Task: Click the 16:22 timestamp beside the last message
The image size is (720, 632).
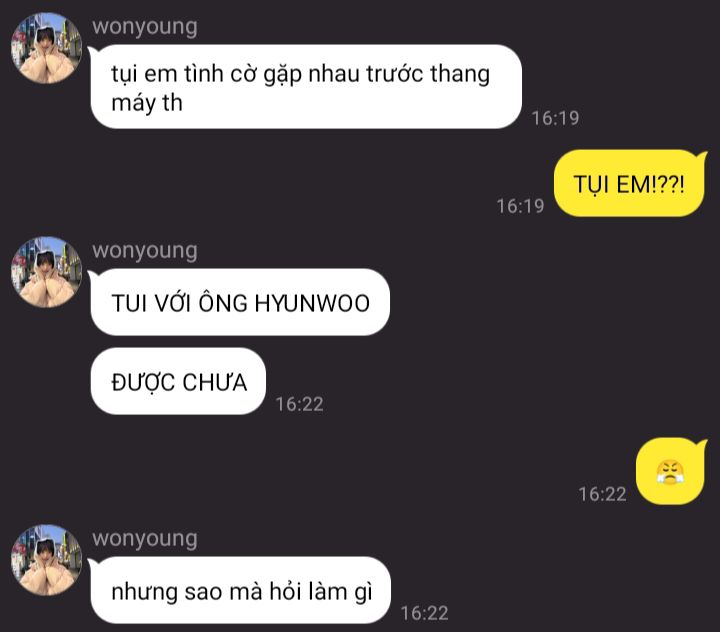Action: 424,613
